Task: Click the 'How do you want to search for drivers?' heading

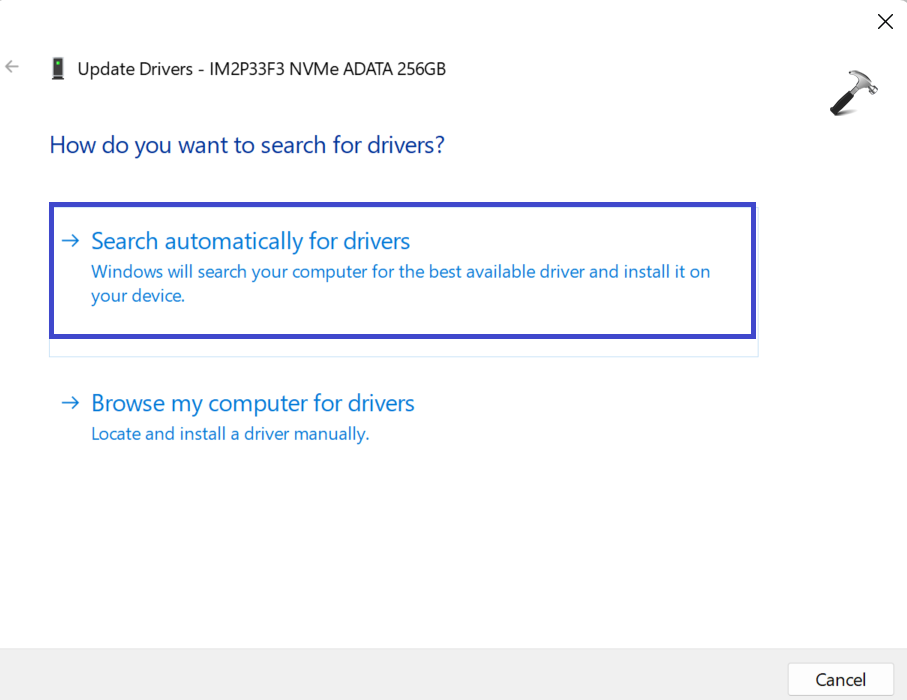Action: point(247,145)
